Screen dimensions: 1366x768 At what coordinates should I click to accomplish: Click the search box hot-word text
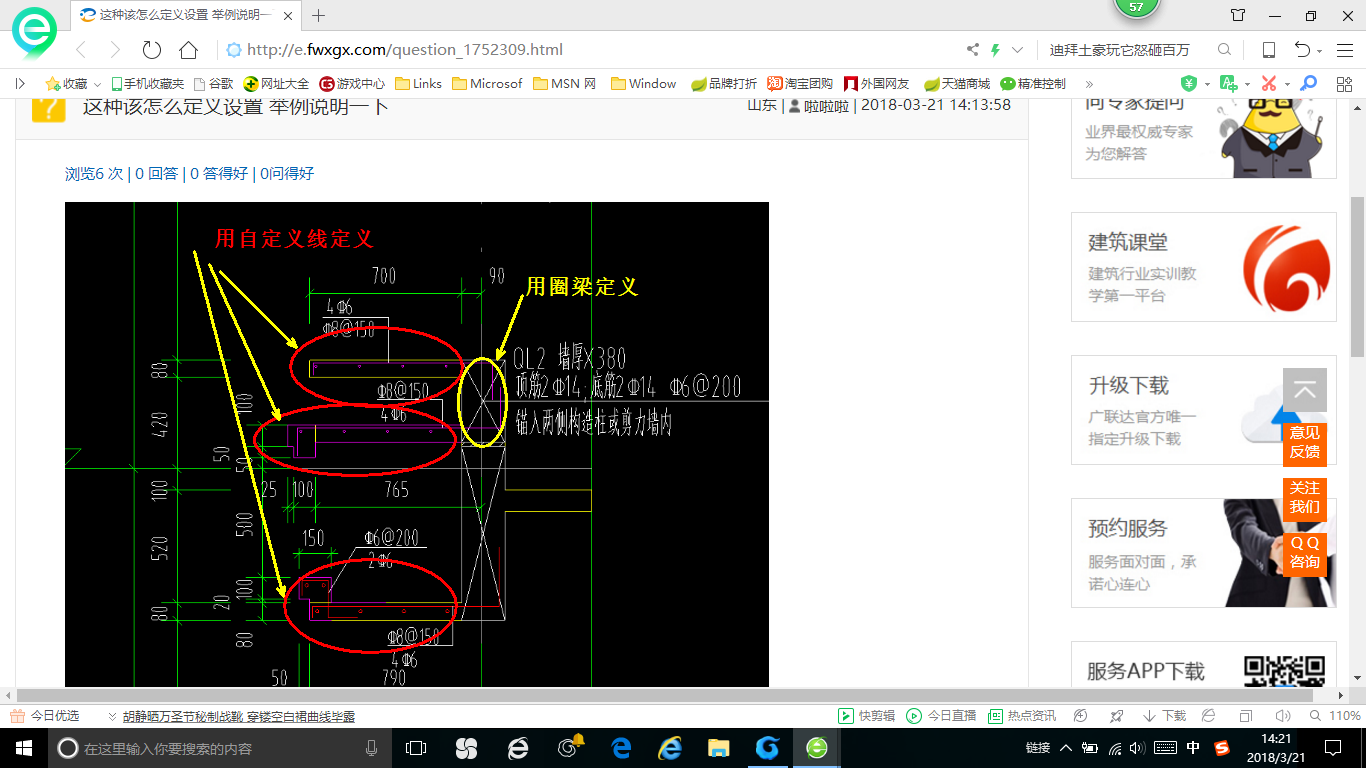click(x=1120, y=50)
